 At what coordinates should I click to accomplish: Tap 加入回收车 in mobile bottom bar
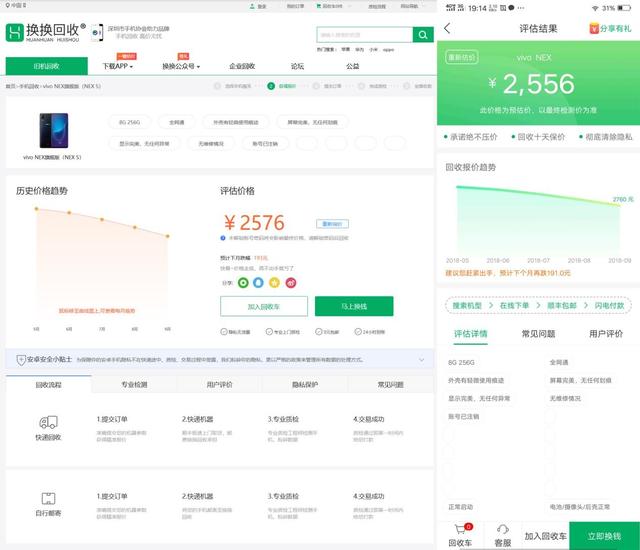(x=545, y=536)
